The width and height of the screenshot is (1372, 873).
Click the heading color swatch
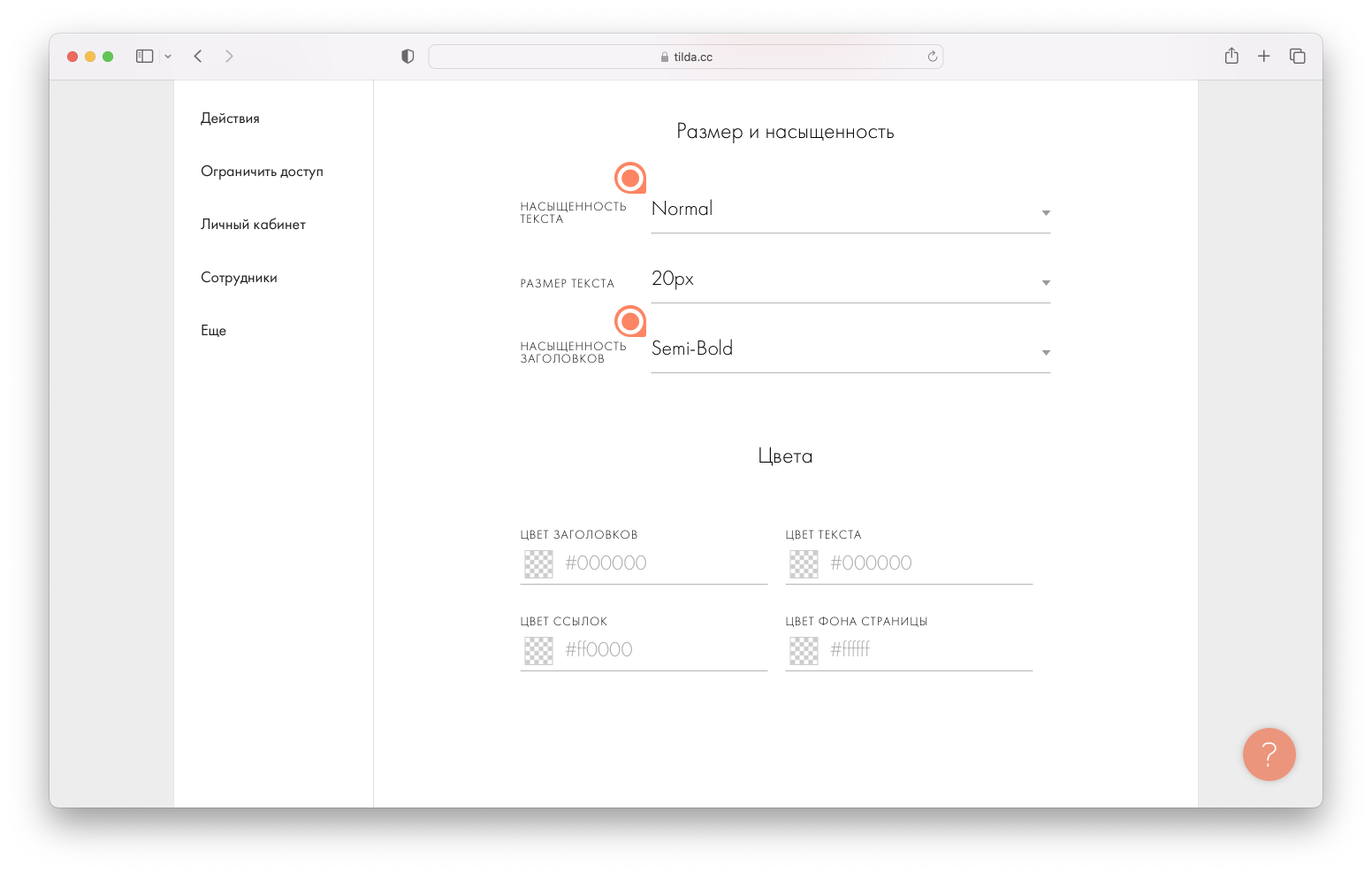point(538,563)
